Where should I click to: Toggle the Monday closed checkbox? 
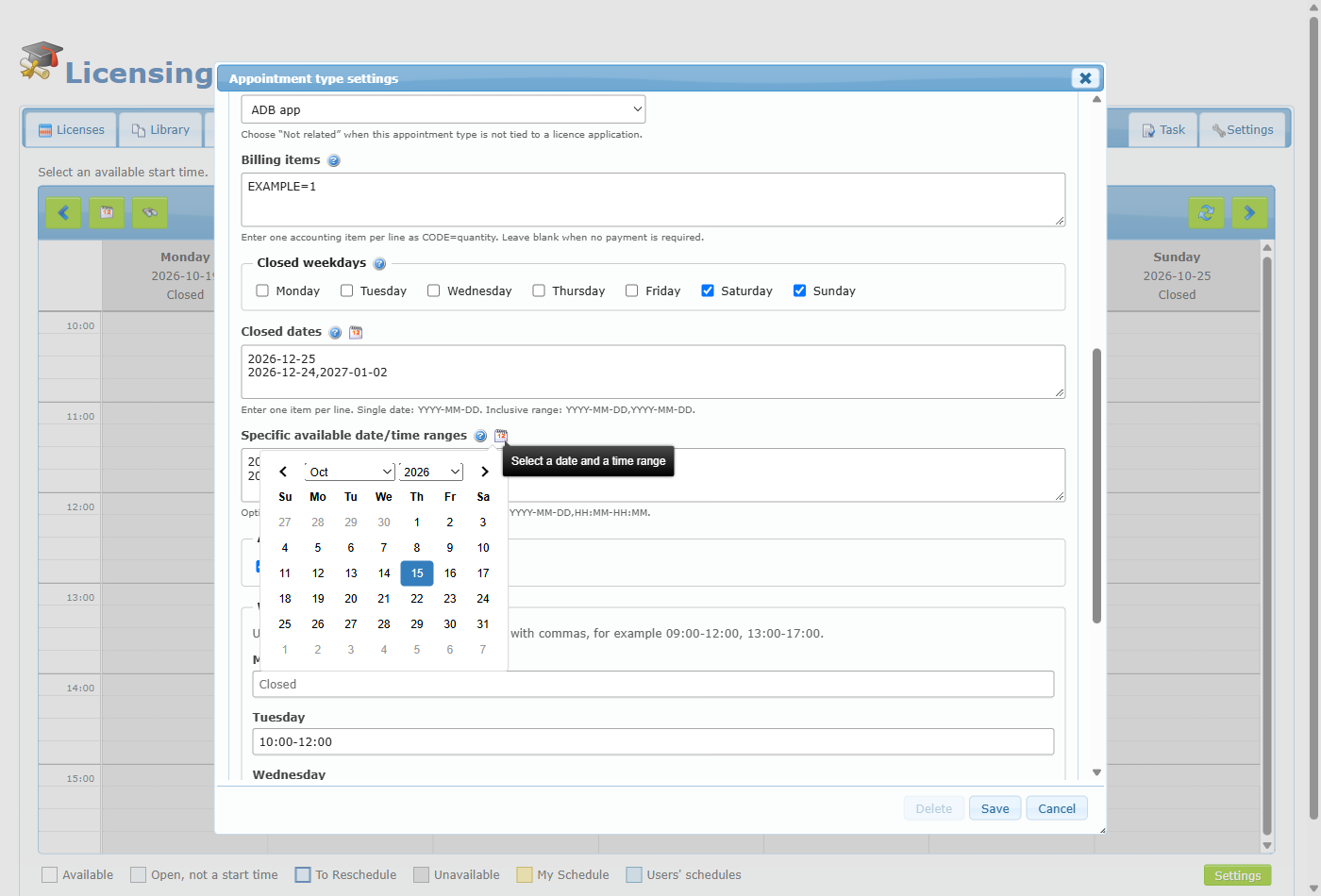(262, 290)
